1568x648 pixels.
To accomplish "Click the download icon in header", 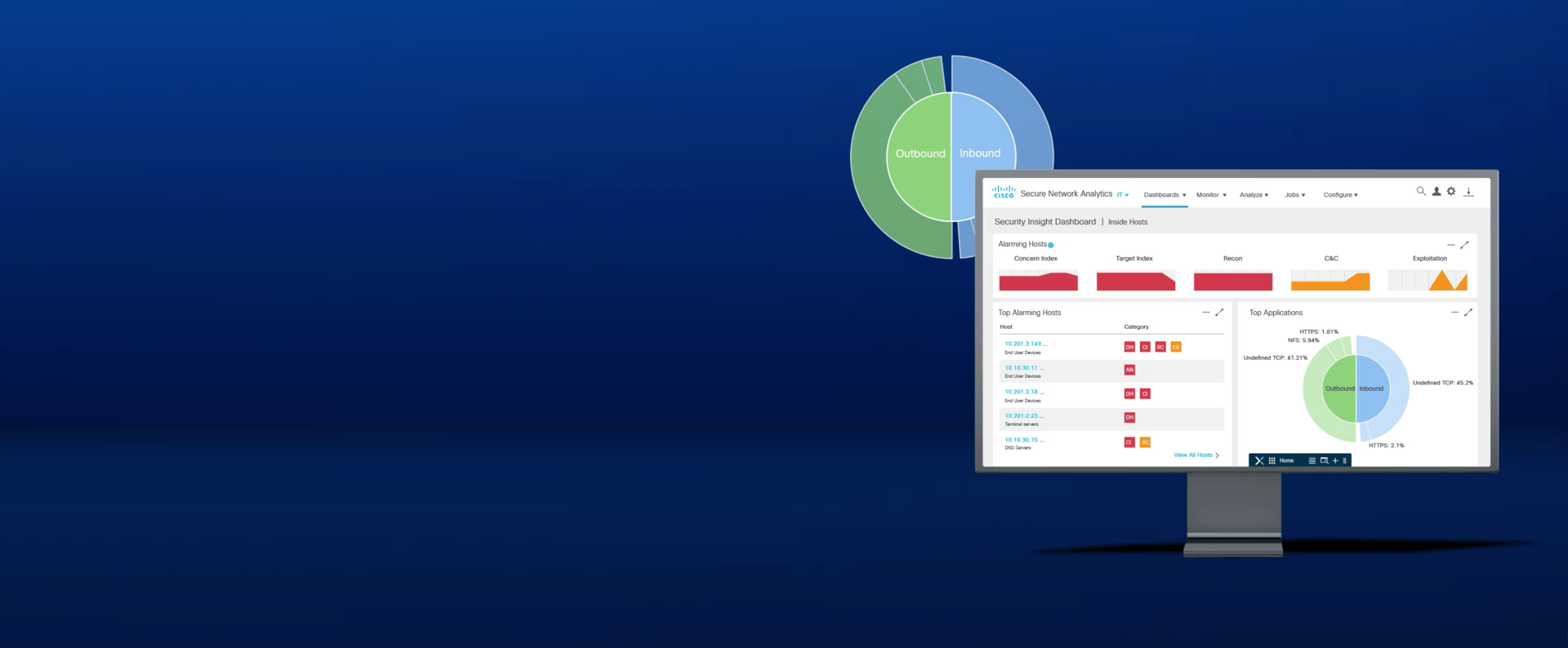I will (1468, 192).
